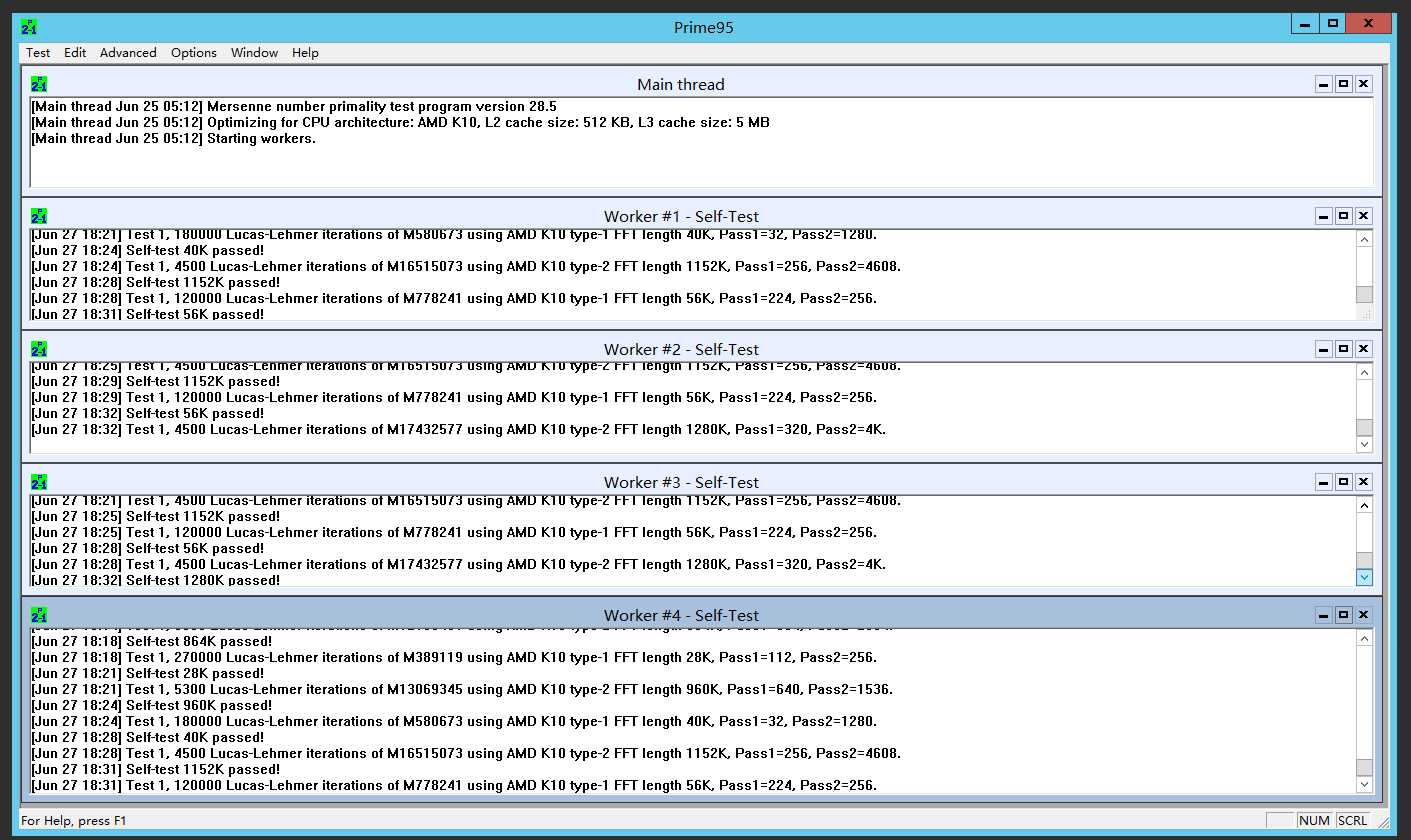1411x840 pixels.
Task: Click the Worker #1 window icon
Action: [x=39, y=217]
